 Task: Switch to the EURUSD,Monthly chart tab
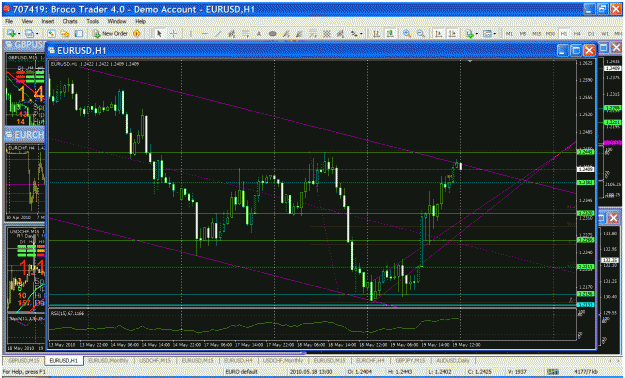coord(108,360)
